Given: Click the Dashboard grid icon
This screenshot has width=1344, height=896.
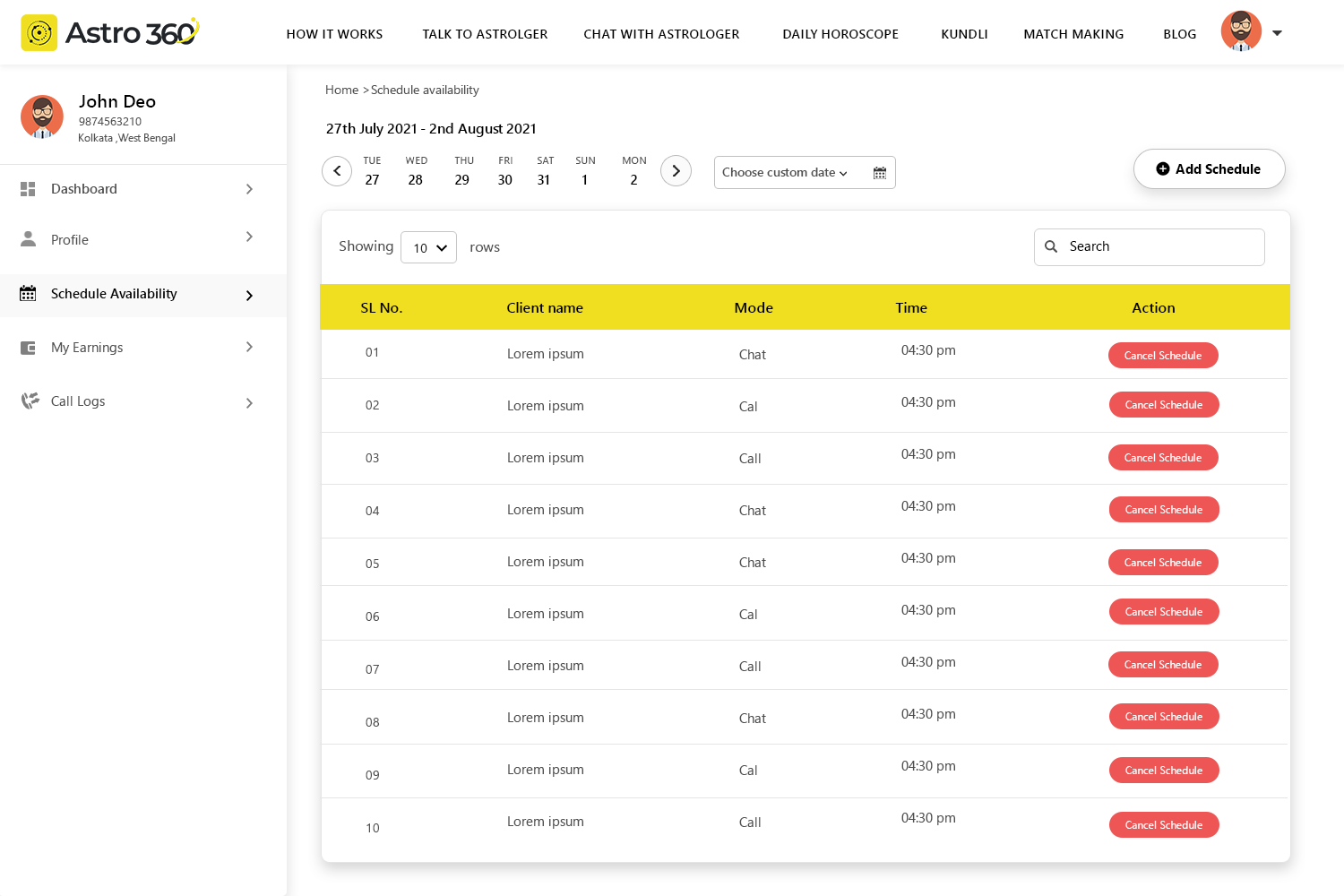Looking at the screenshot, I should coord(28,189).
